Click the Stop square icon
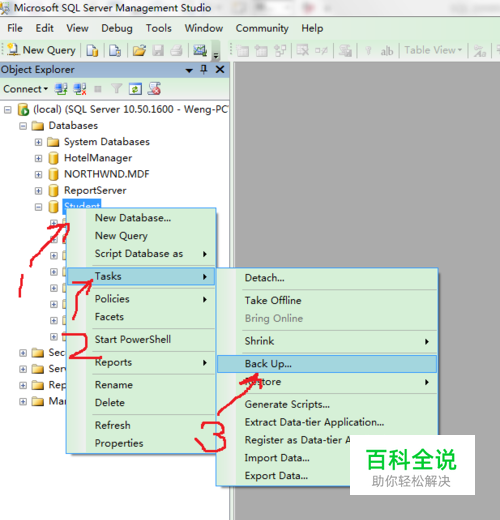 (x=98, y=89)
